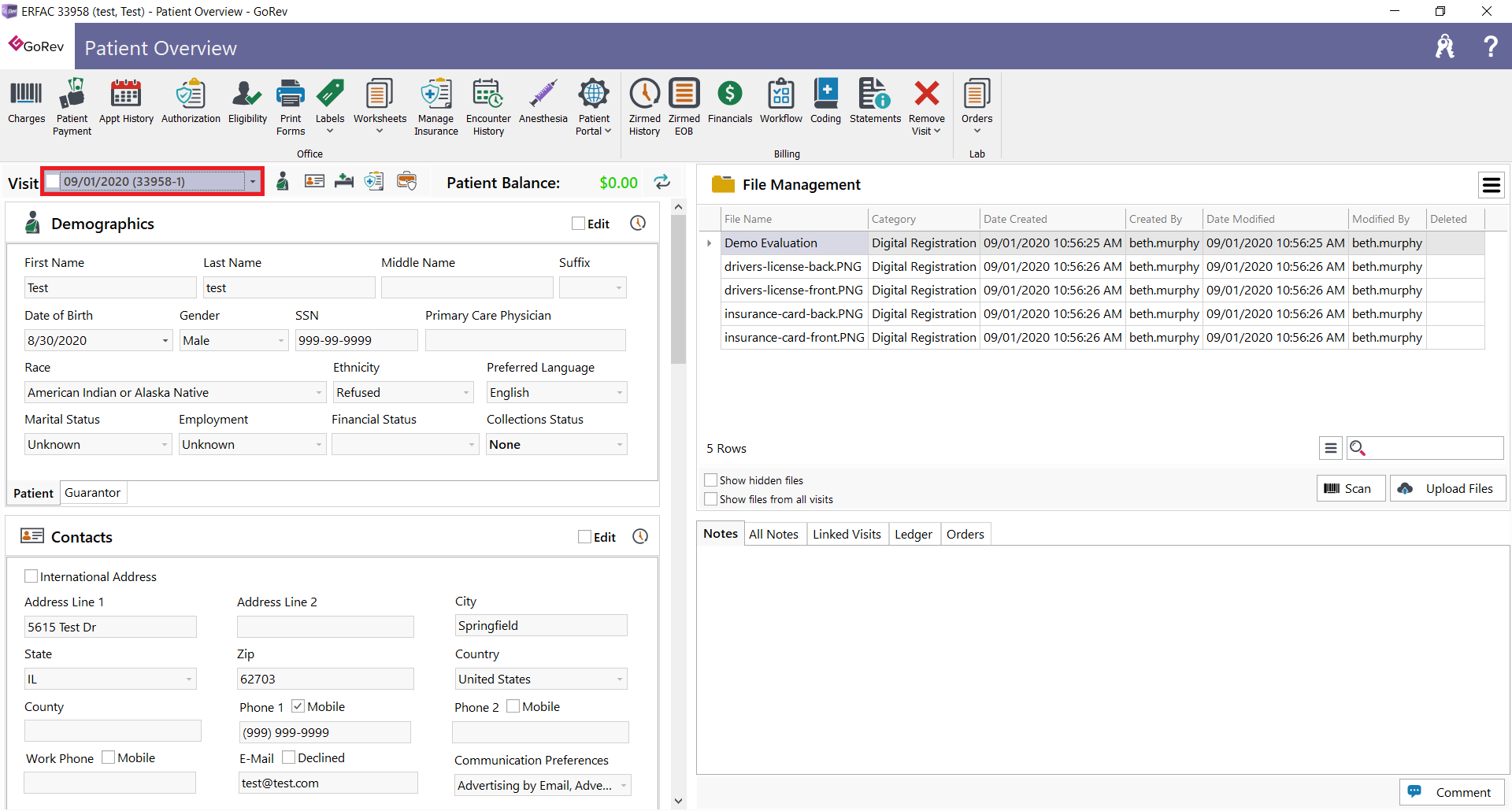Open the Lab Orders menu
The height and width of the screenshot is (811, 1512).
tap(976, 107)
